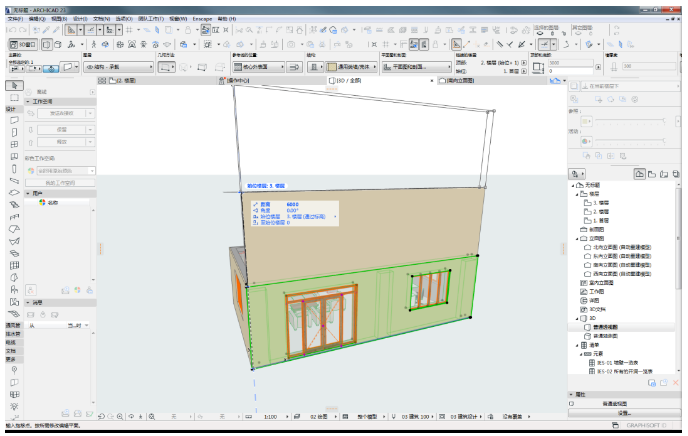Viewport: 688px width, 436px height.
Task: Select the Arrow tool in toolbox
Action: coord(15,87)
